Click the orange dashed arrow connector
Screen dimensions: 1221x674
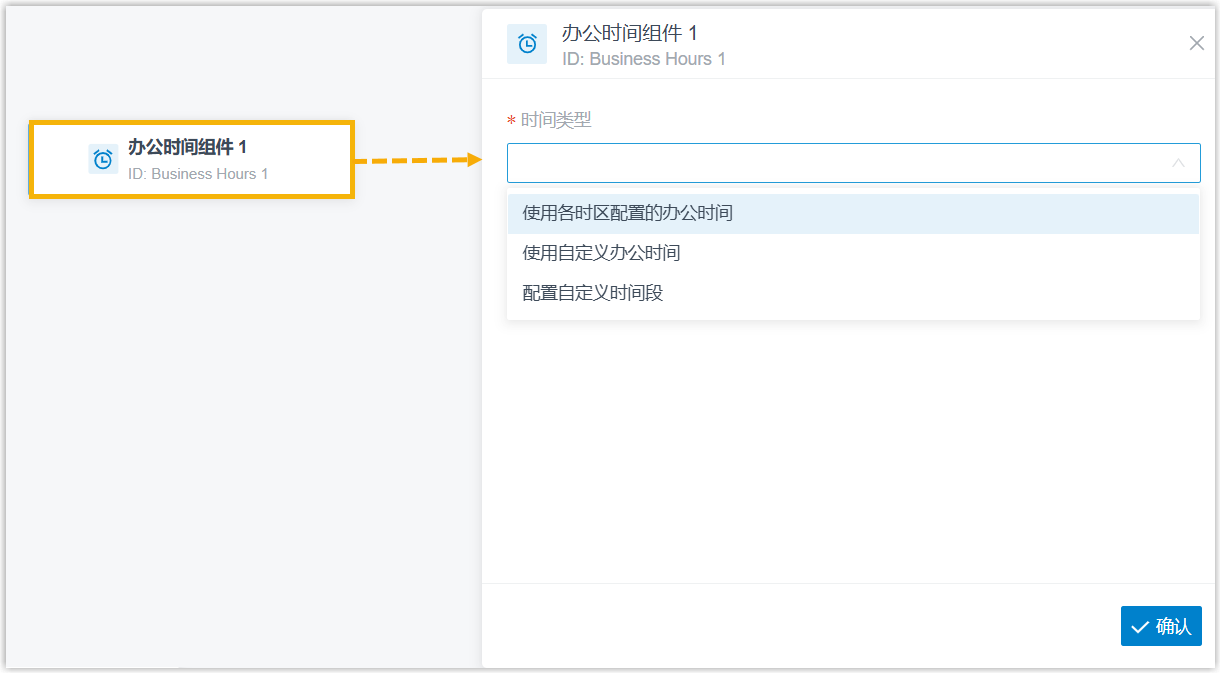418,160
